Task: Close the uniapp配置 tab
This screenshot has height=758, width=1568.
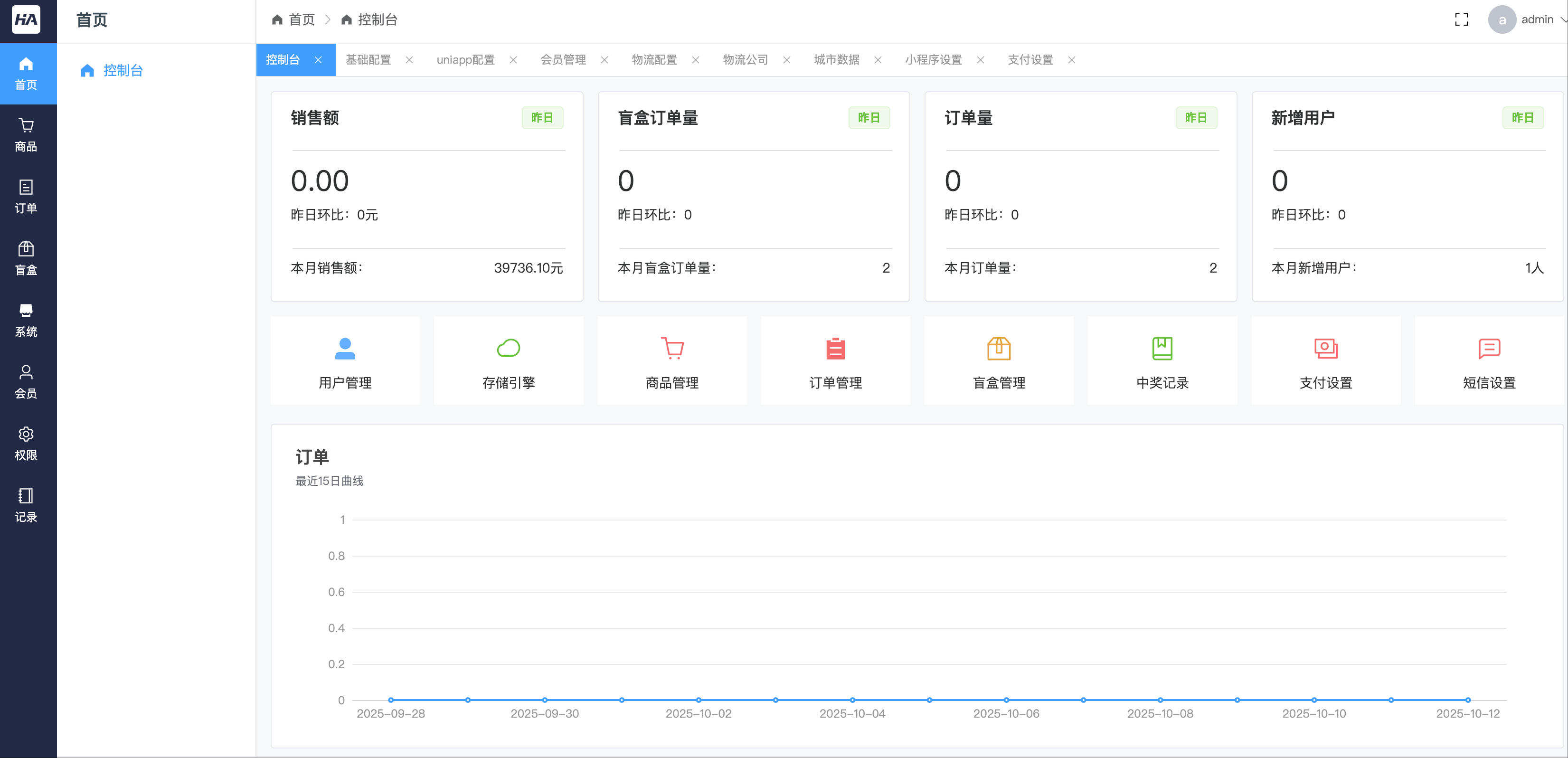Action: click(x=513, y=60)
